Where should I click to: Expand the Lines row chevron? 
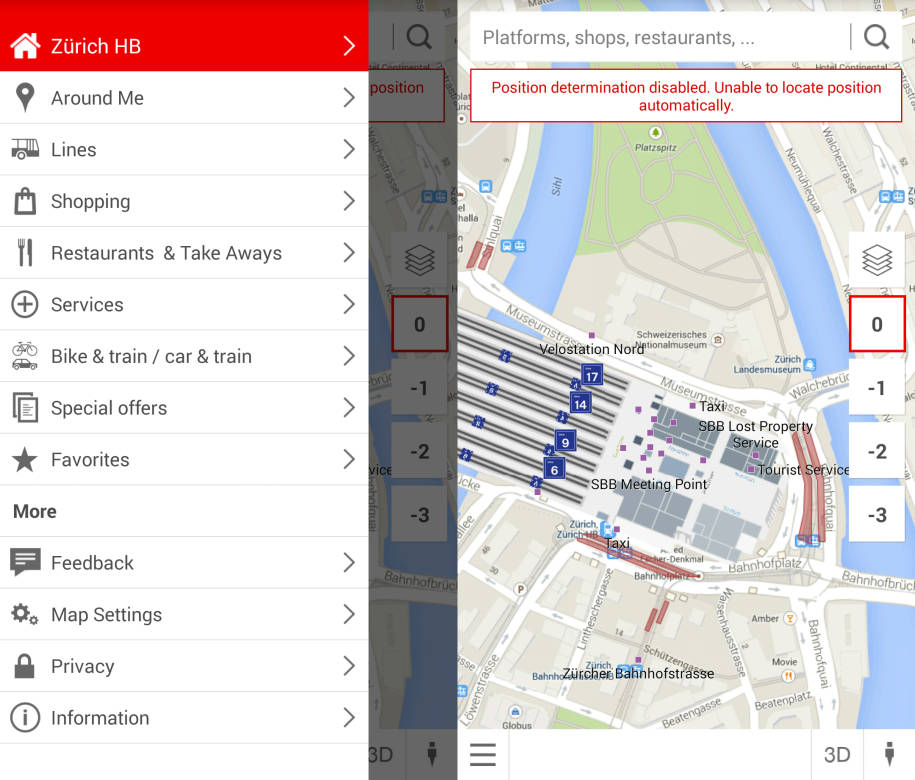click(349, 149)
